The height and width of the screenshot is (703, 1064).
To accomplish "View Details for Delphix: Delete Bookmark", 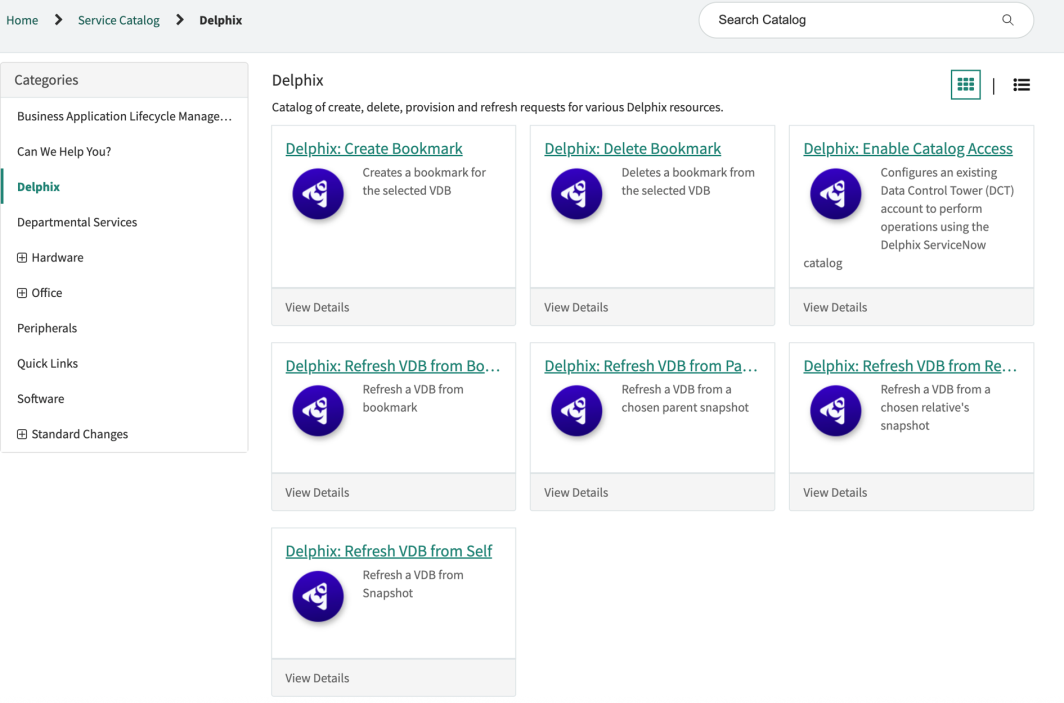I will point(576,307).
